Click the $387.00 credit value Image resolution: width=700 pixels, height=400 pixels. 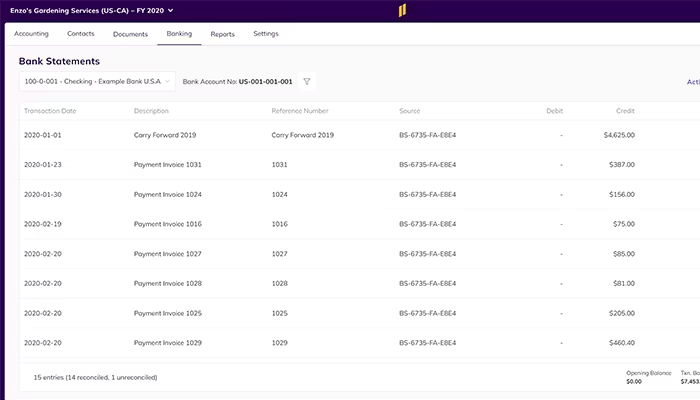coord(622,165)
